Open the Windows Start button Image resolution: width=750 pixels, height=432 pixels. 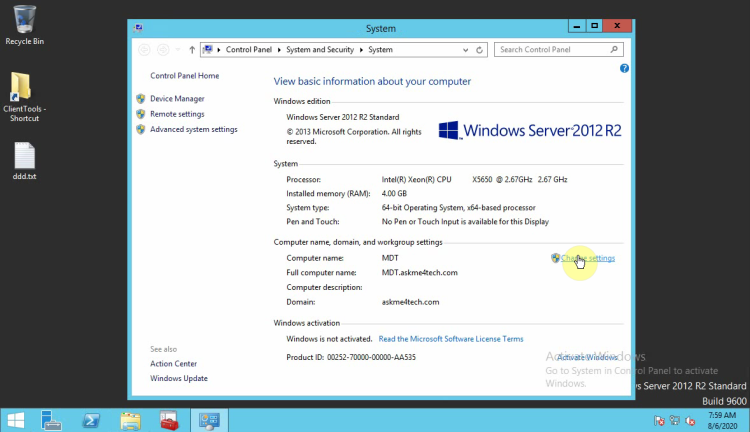(16, 419)
